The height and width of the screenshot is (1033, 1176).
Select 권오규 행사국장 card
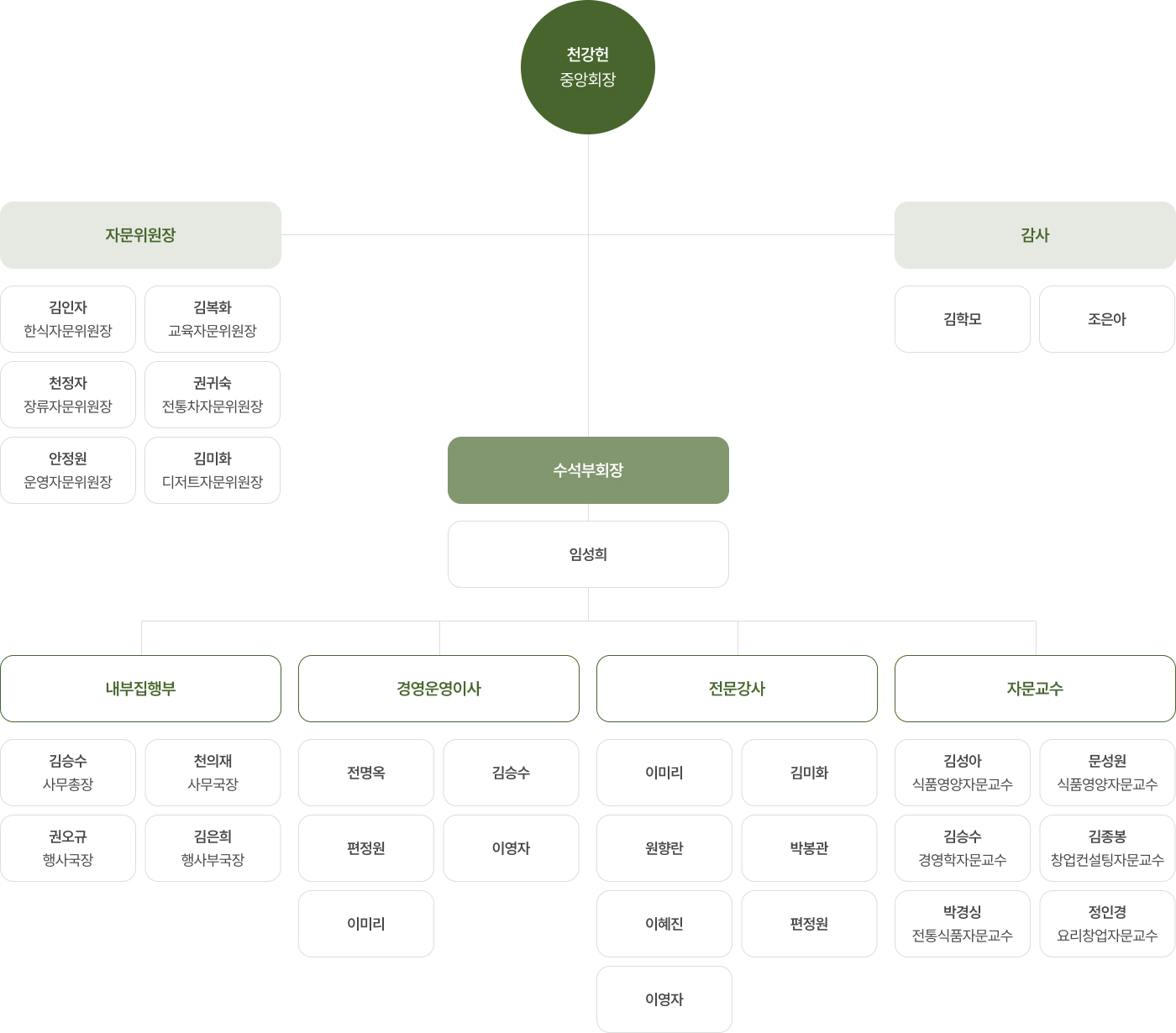(x=68, y=848)
